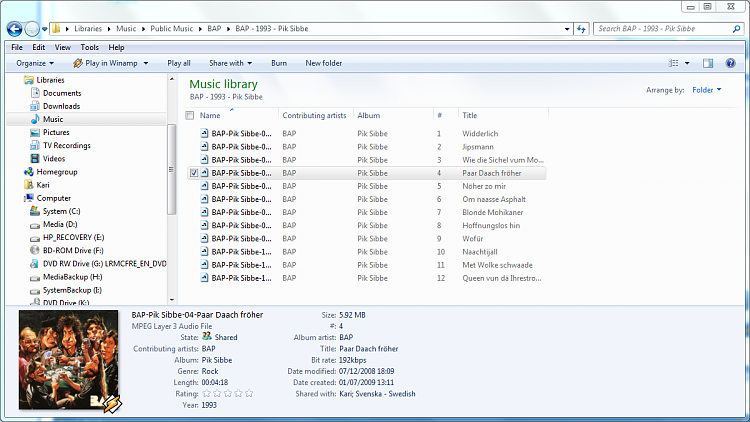Open the Homegroup icon

tap(29, 172)
